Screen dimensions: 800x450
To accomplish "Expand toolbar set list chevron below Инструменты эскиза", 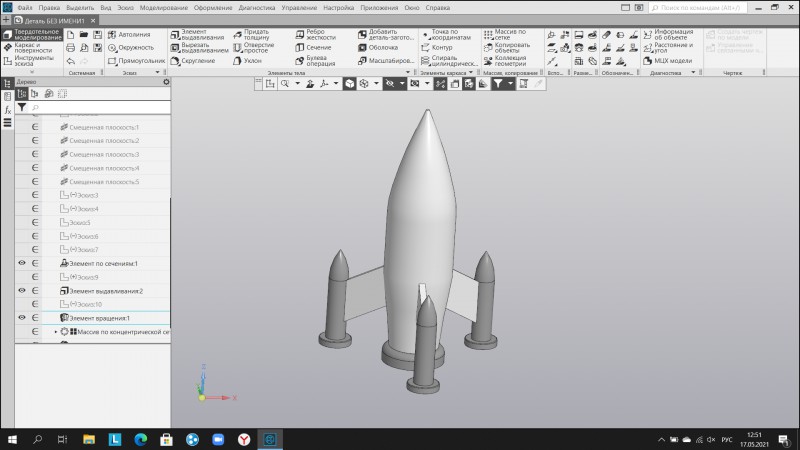I will pos(32,72).
